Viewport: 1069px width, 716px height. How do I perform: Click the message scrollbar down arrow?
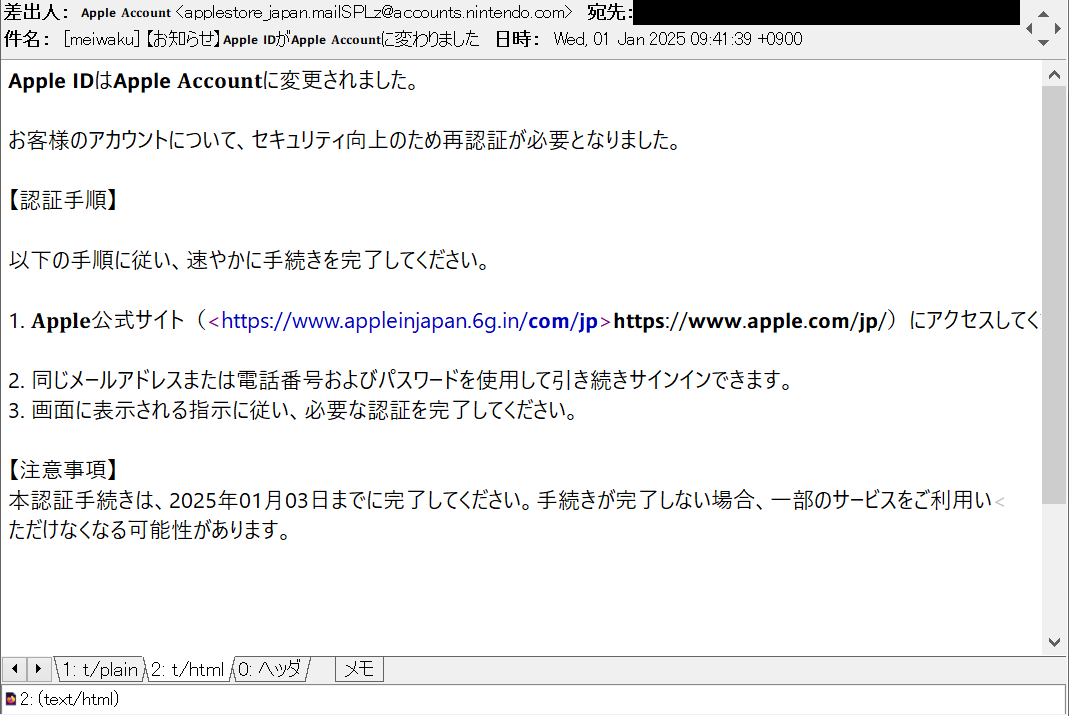1054,642
